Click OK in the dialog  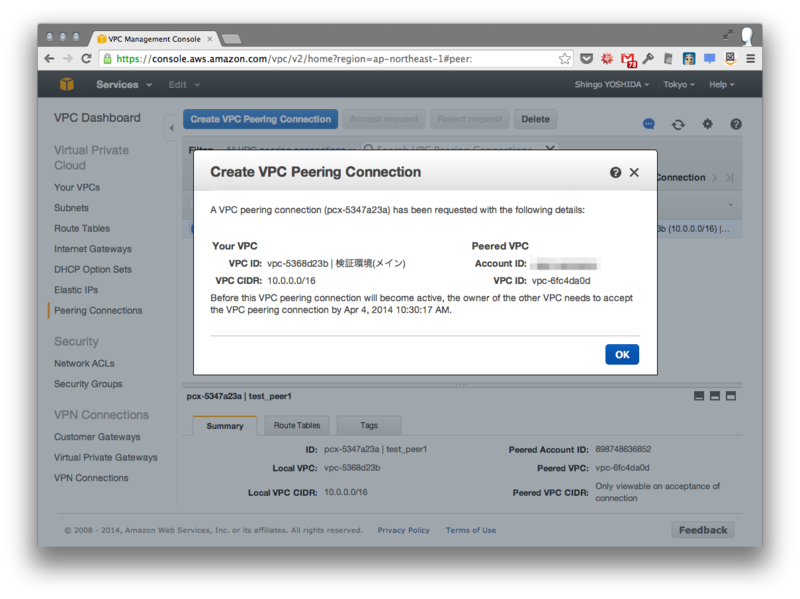click(x=622, y=355)
